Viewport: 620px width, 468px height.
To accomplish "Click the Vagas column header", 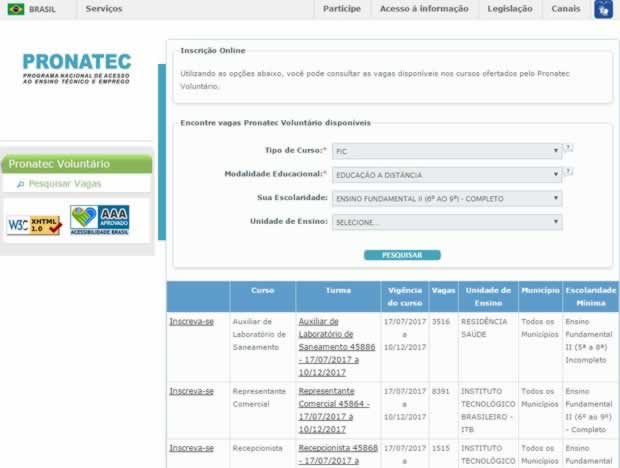I will pos(442,296).
